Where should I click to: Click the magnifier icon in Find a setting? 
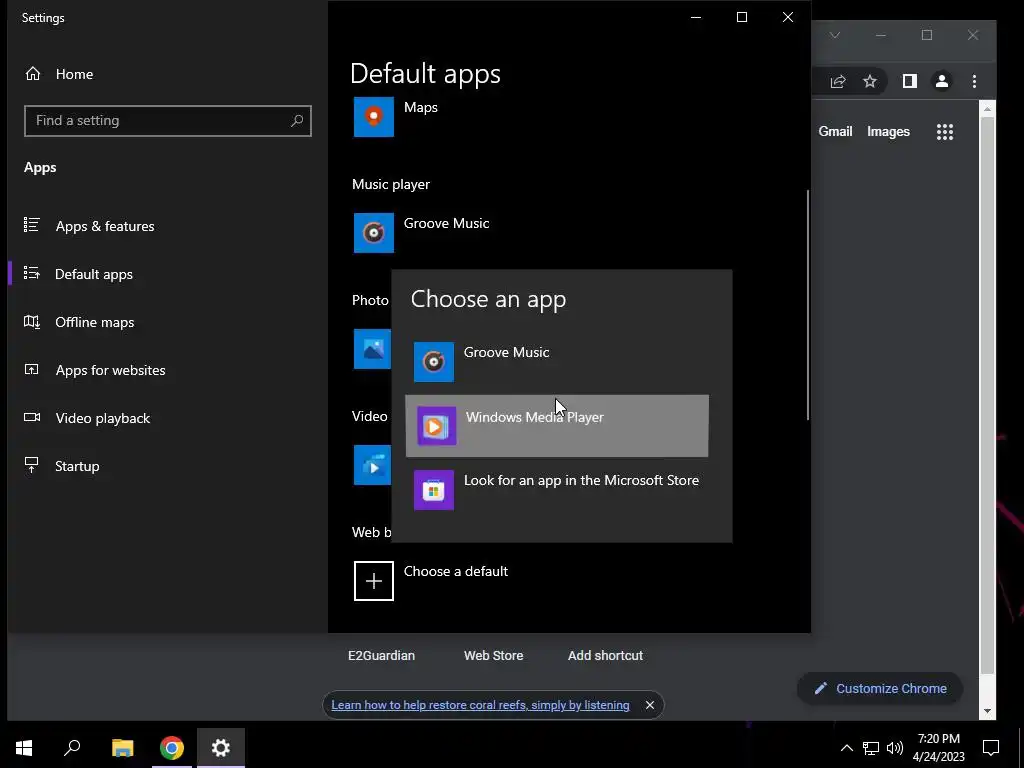tap(296, 121)
